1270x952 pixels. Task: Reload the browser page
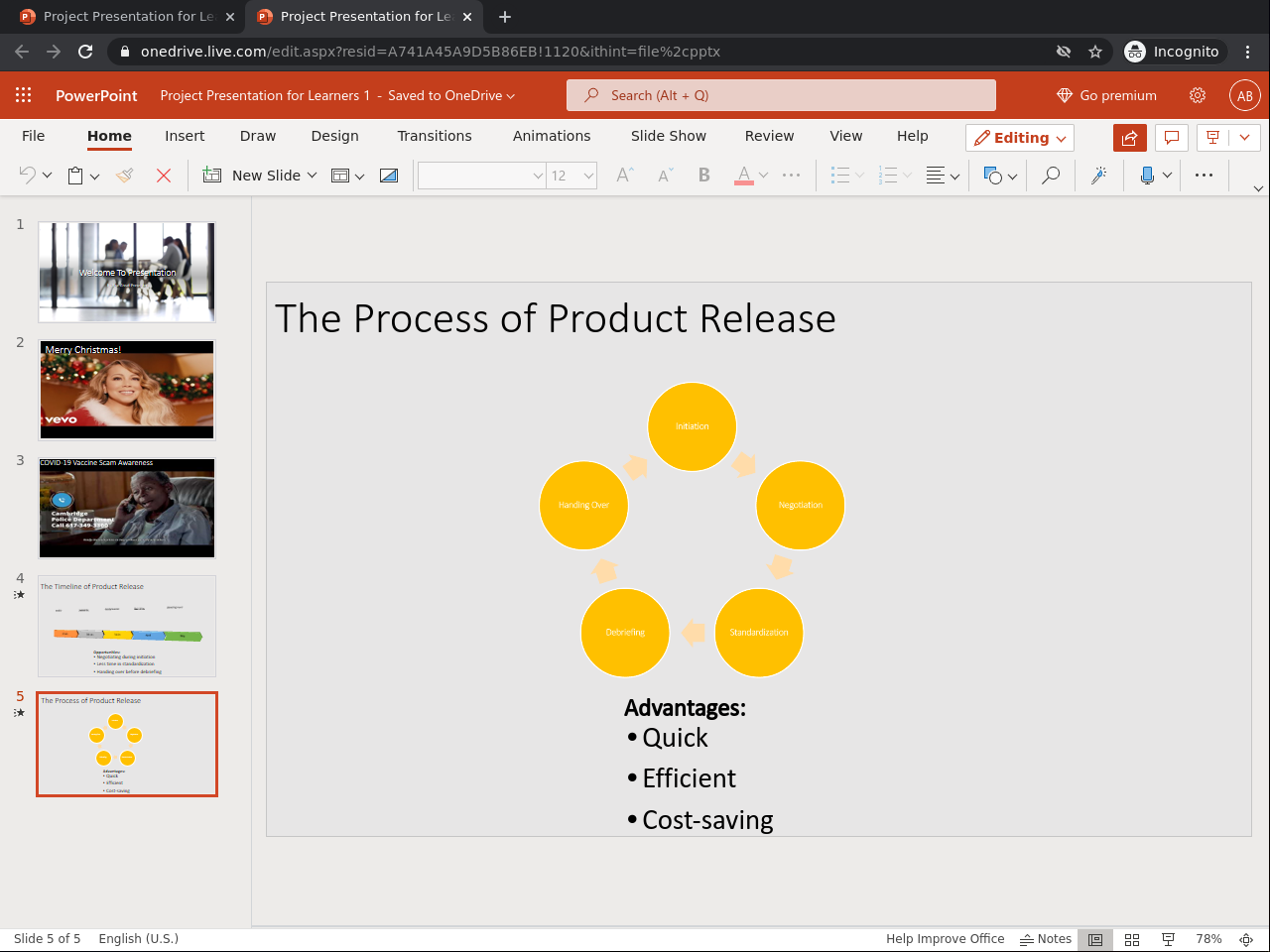tap(85, 52)
